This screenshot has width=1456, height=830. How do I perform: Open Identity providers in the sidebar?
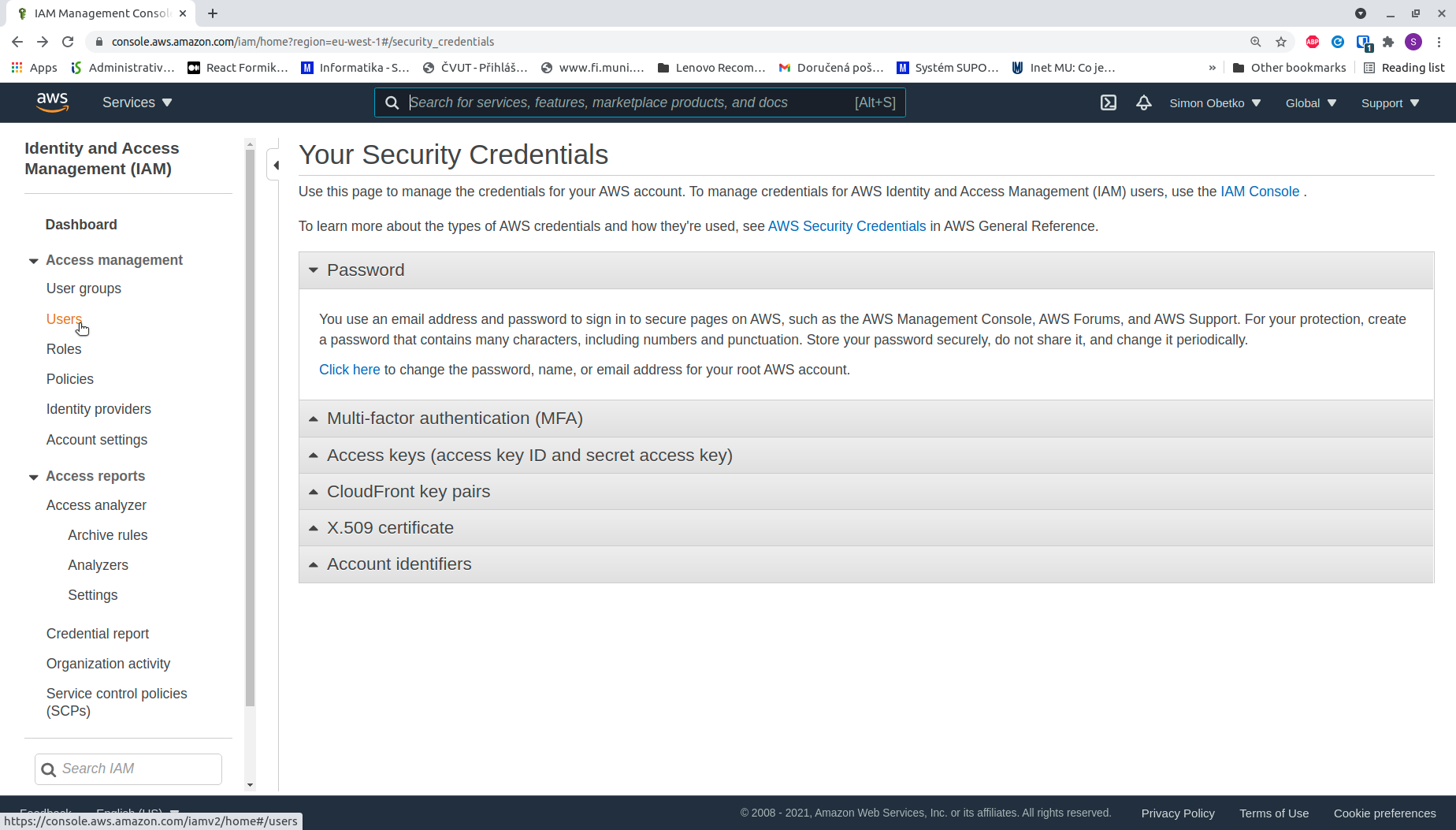(98, 409)
